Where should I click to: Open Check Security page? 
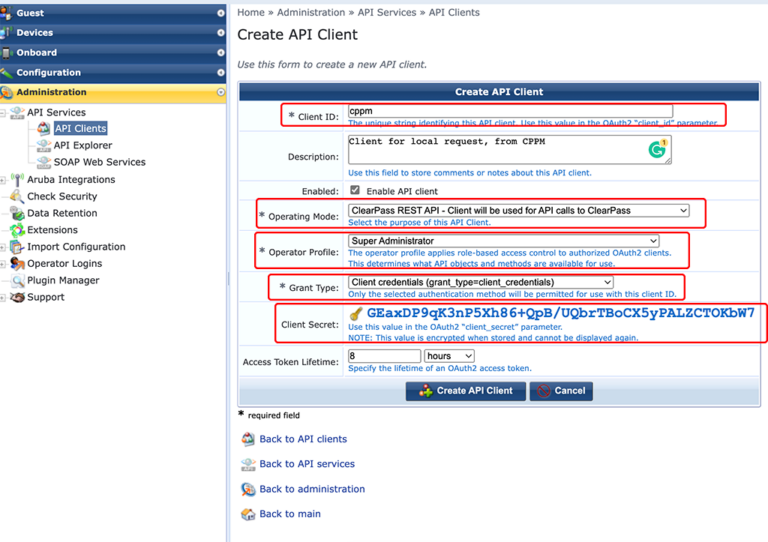click(x=62, y=196)
